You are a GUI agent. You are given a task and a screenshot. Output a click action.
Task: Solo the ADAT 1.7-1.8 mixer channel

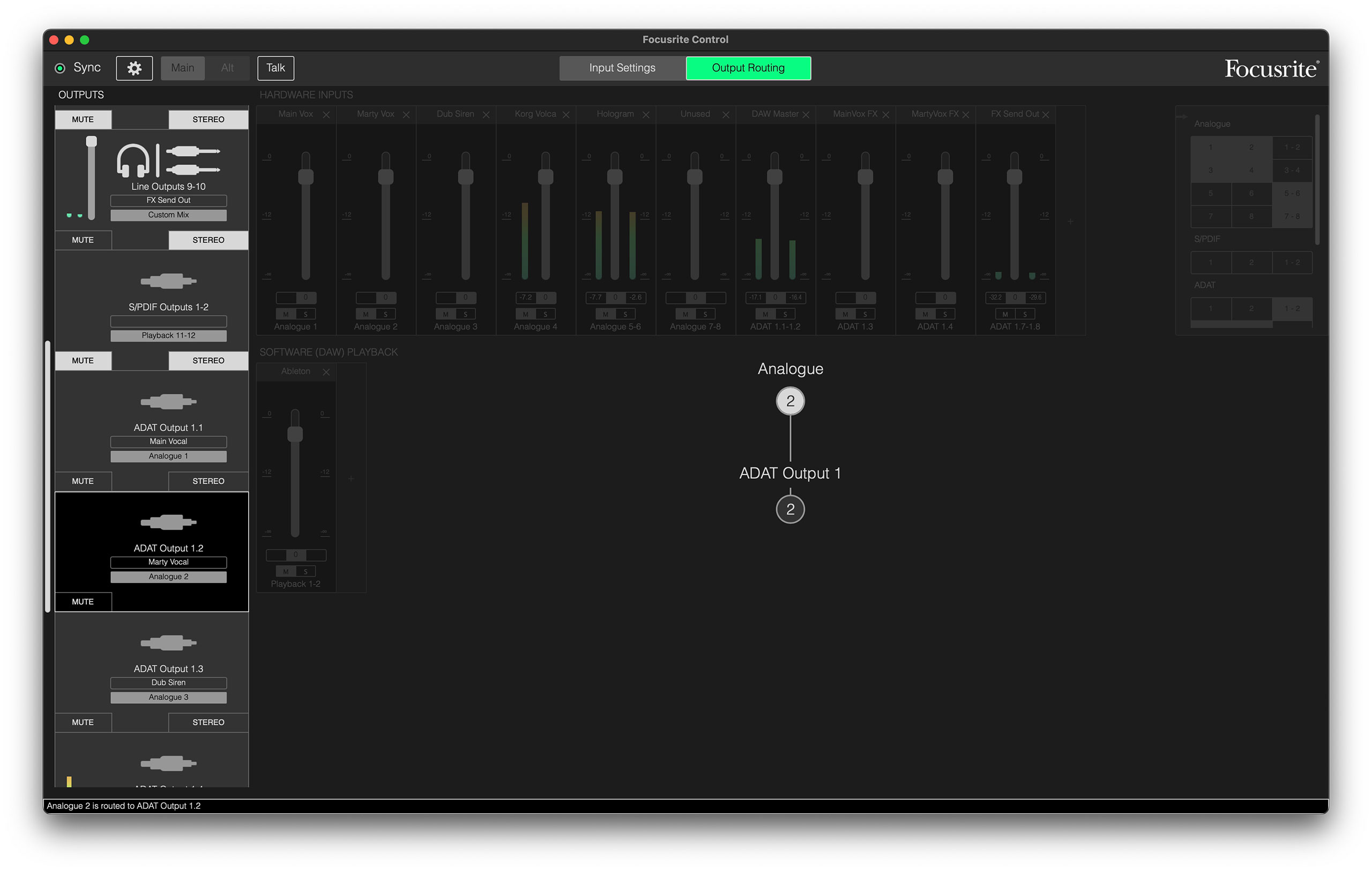[x=1025, y=314]
